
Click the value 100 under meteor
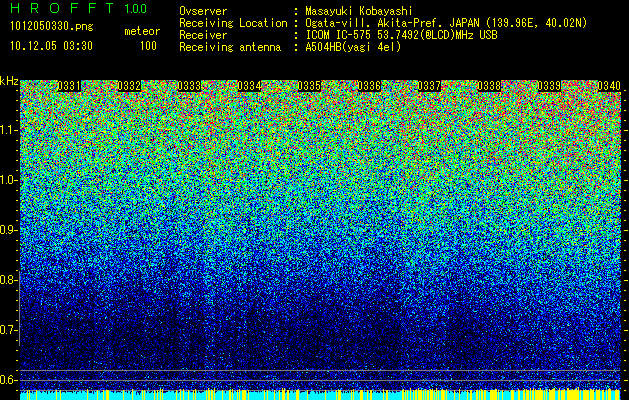(x=148, y=46)
